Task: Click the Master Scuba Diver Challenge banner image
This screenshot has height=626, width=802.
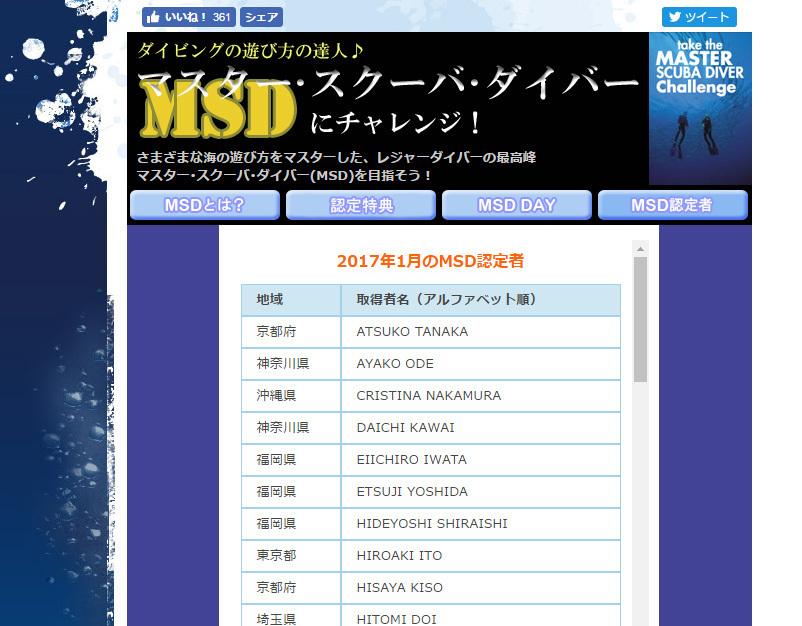Action: (x=700, y=108)
